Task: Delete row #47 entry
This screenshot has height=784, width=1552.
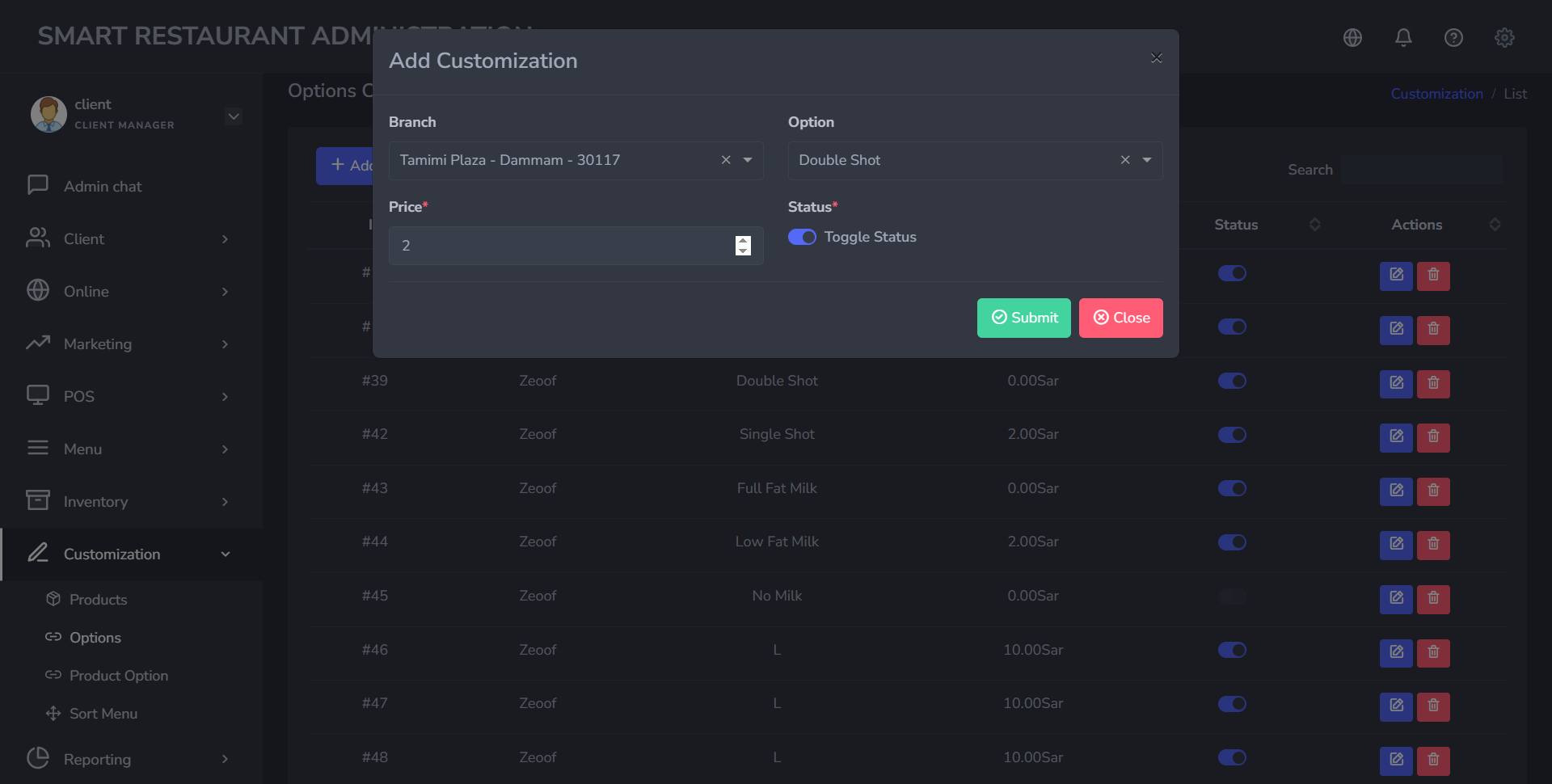Action: pos(1433,706)
